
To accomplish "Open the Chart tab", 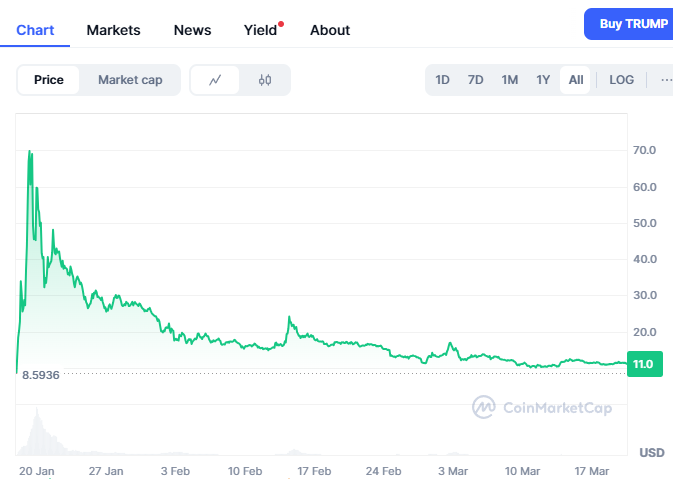I will click(35, 30).
